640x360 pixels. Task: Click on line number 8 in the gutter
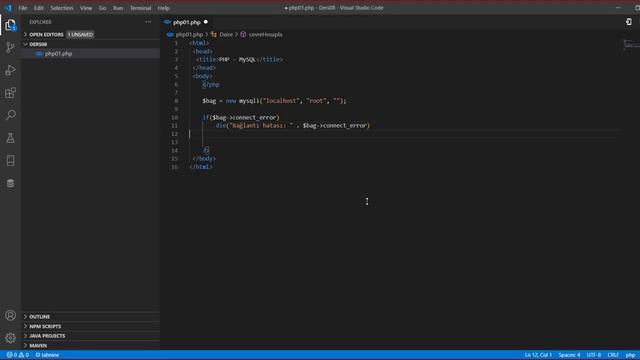pyautogui.click(x=176, y=101)
